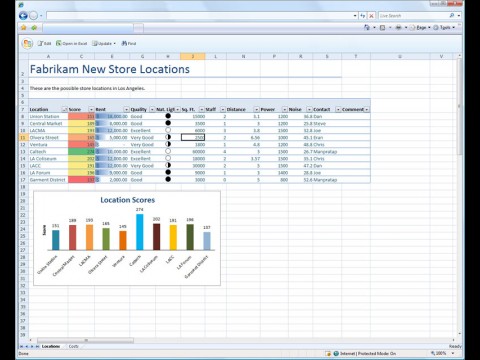Open the Distance column filter dropdown
Screen dimensions: 480x360
tap(256, 109)
